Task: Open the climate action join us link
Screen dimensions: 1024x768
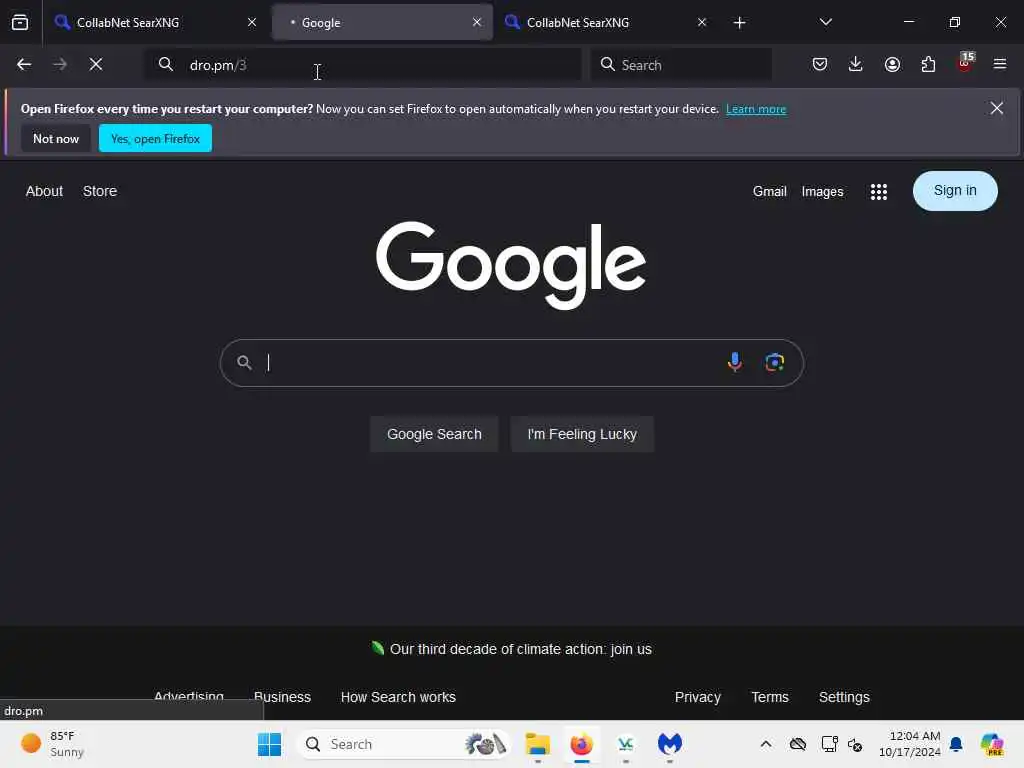Action: [x=520, y=649]
